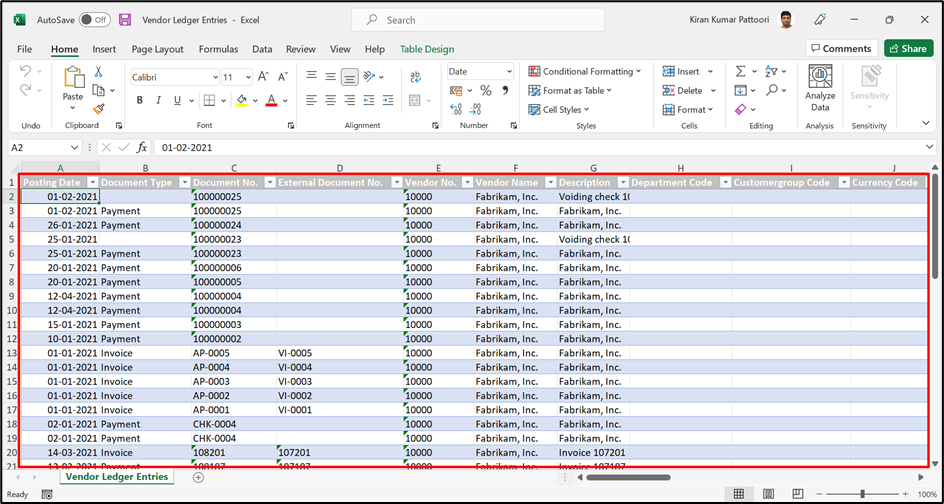Toggle Underline formatting
This screenshot has width=944, height=504.
[x=176, y=100]
